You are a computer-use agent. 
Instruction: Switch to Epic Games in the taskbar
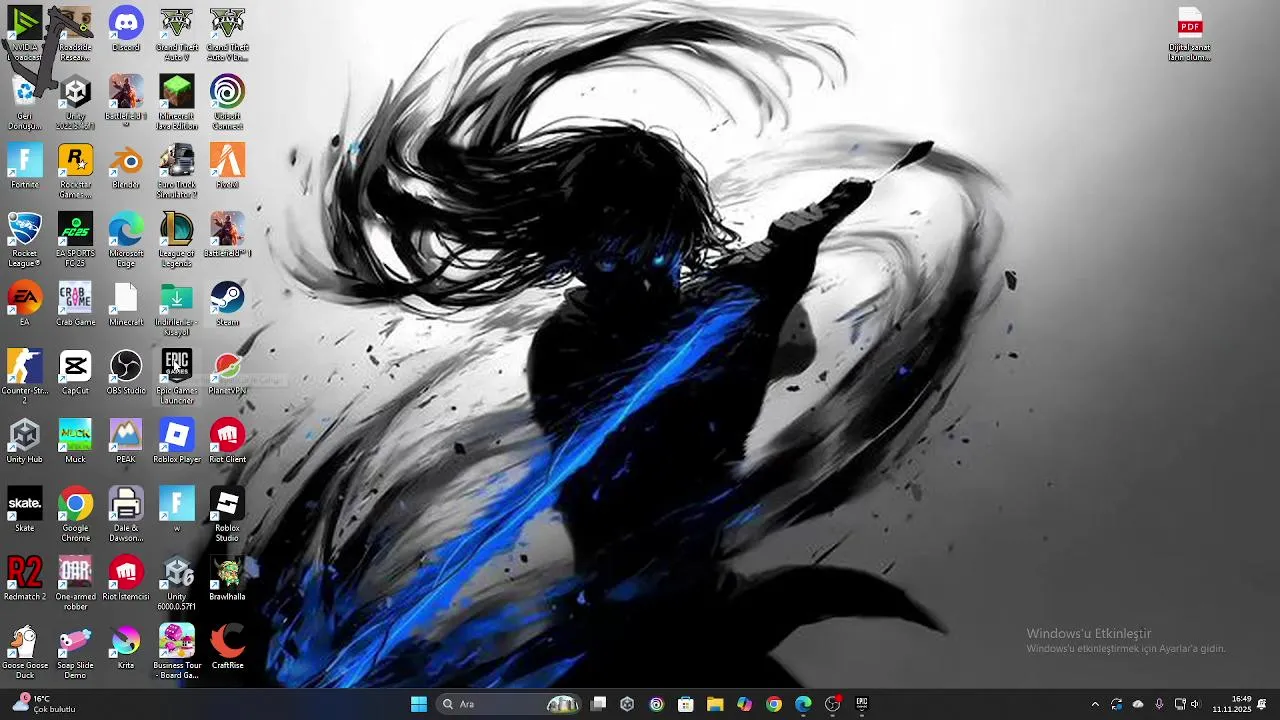(862, 704)
